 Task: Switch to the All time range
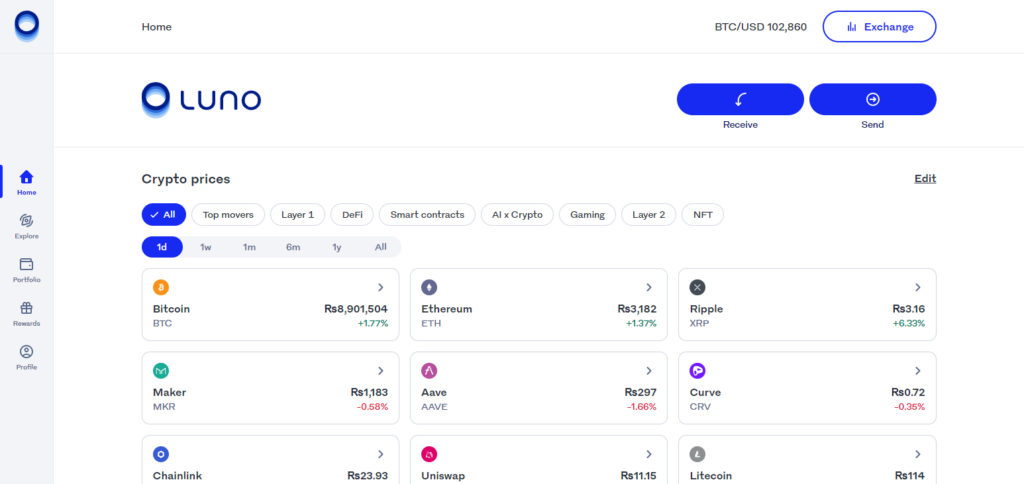click(381, 247)
